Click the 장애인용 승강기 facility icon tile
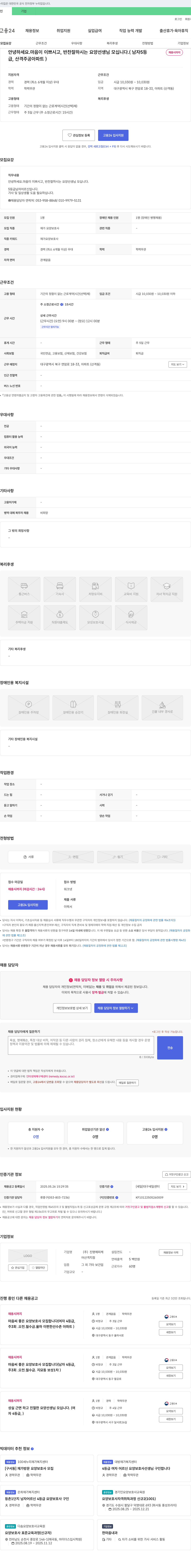 [x=73, y=708]
